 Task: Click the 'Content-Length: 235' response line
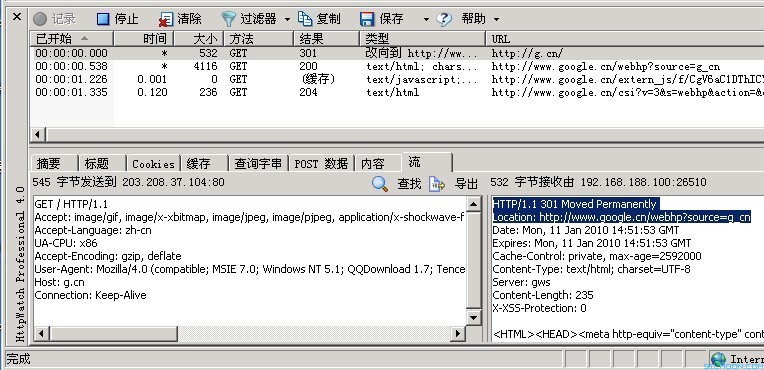(x=543, y=295)
